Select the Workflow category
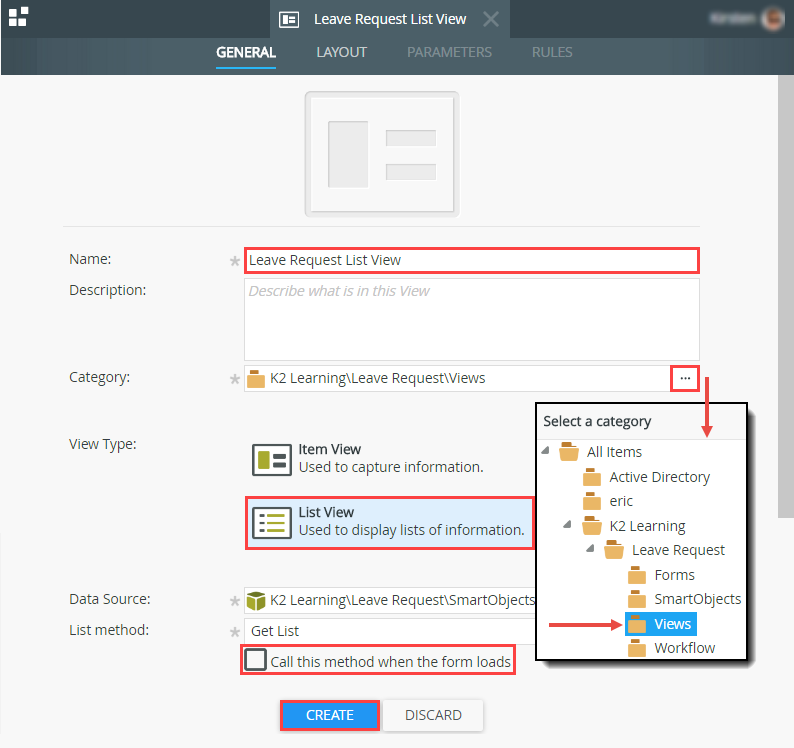 pos(684,648)
